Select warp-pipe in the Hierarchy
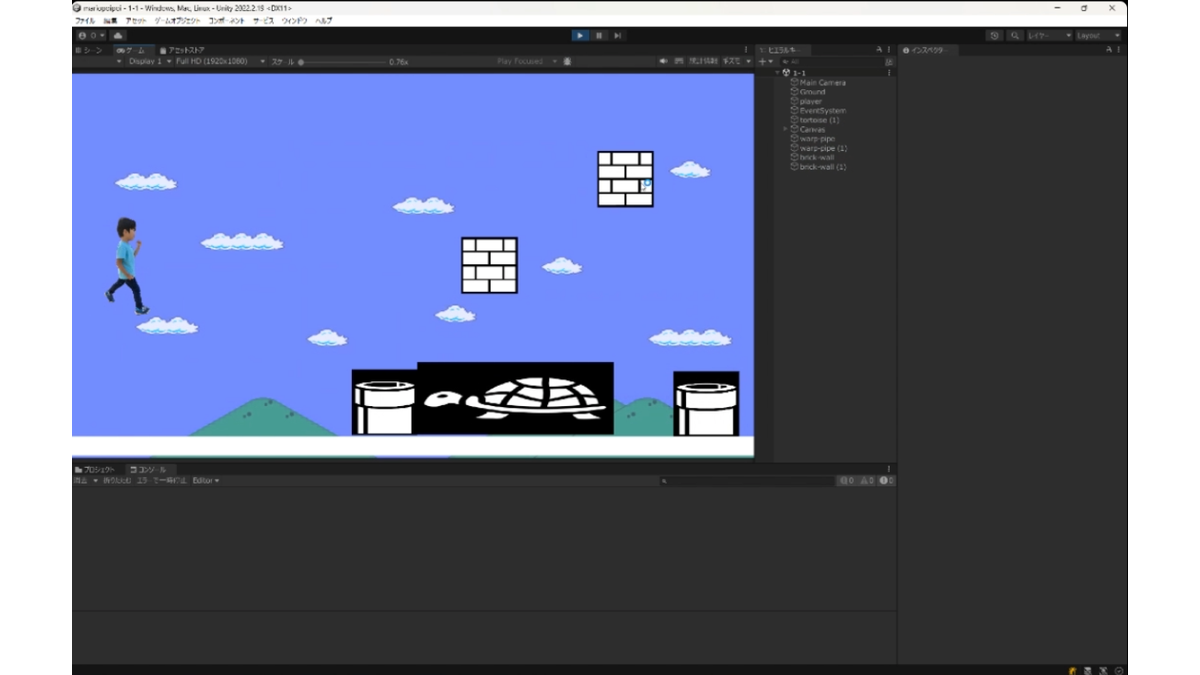This screenshot has height=675, width=1200. coord(817,138)
